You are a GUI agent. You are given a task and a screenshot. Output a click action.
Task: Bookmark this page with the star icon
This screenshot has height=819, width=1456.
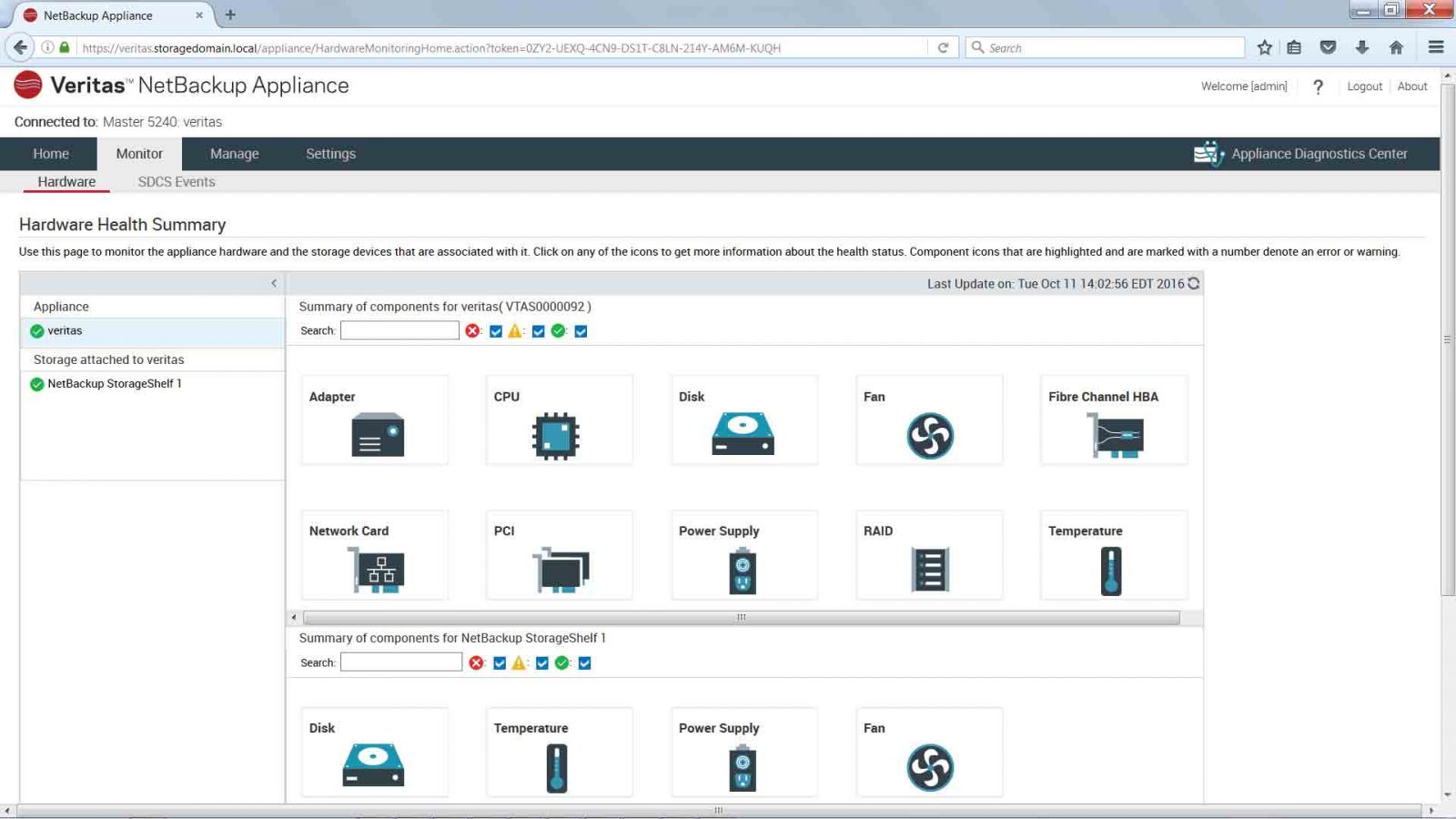(1264, 47)
